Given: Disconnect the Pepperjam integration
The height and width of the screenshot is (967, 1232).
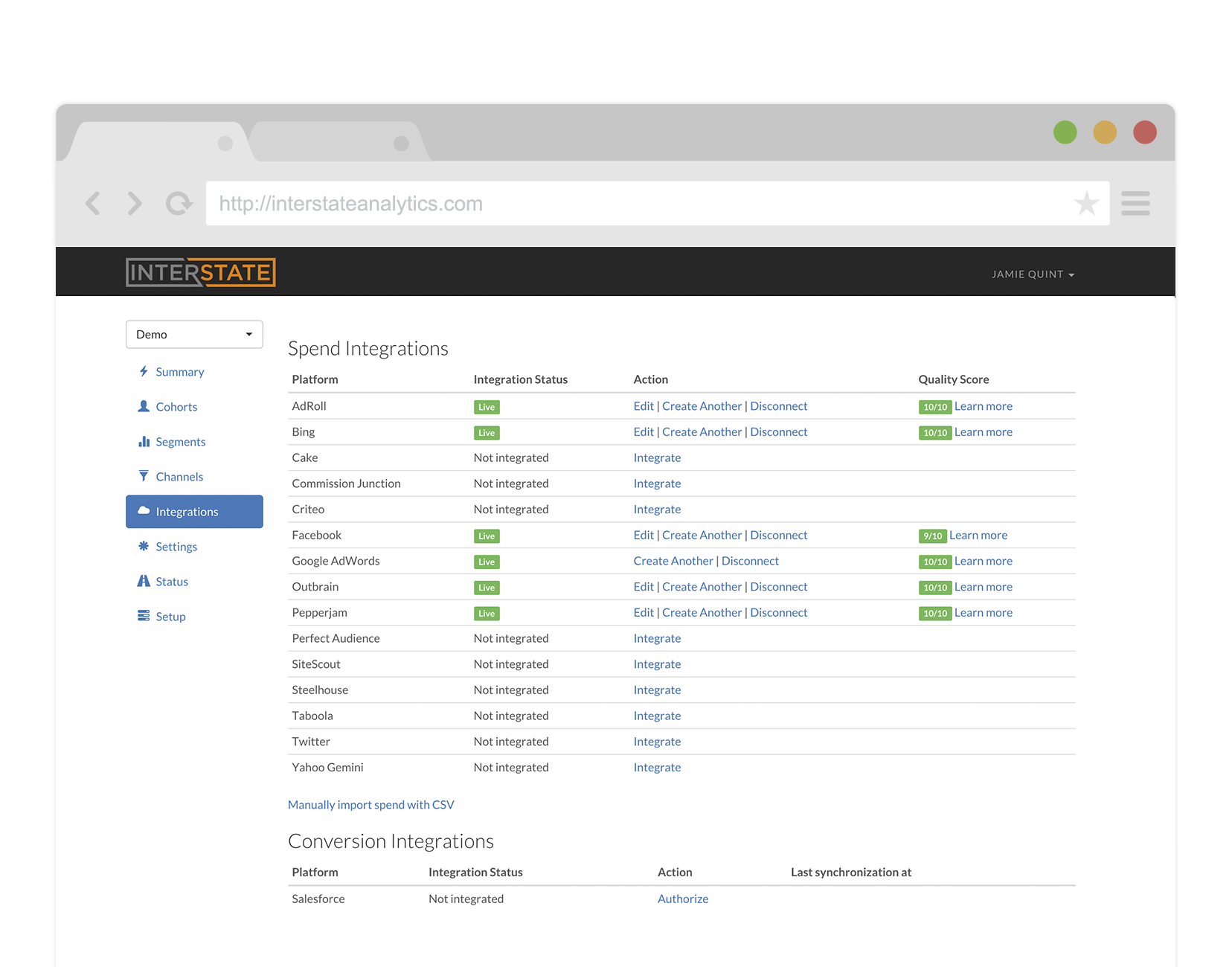Looking at the screenshot, I should (778, 612).
